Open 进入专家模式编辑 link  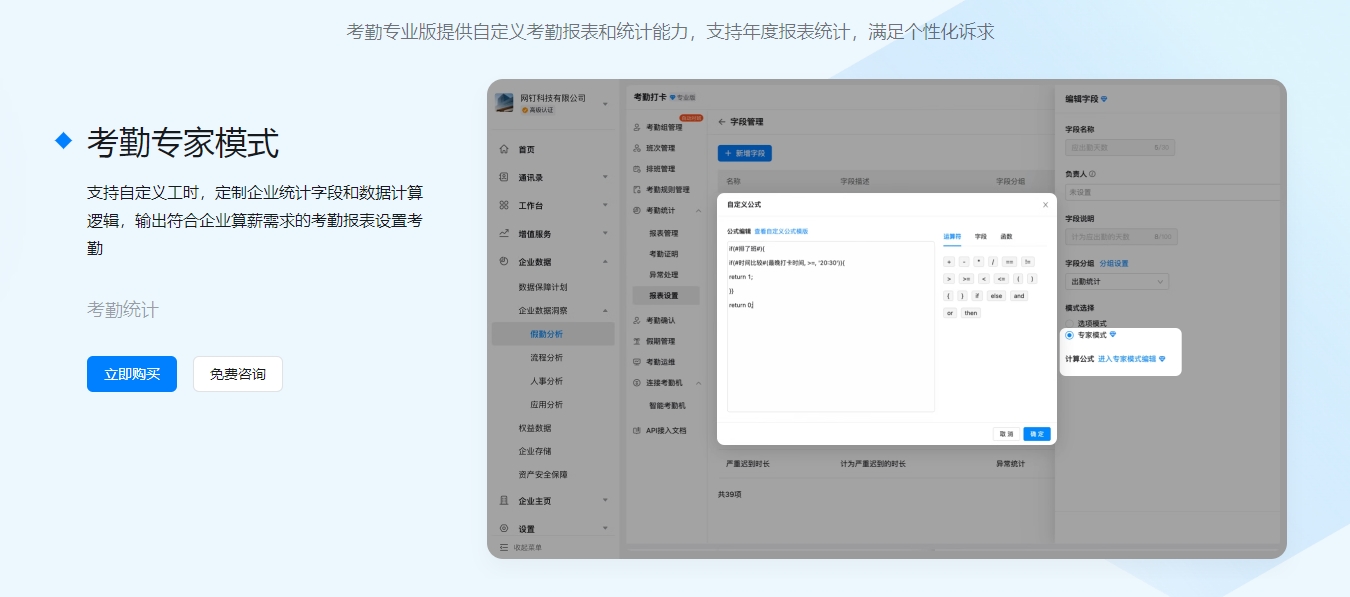(1127, 358)
